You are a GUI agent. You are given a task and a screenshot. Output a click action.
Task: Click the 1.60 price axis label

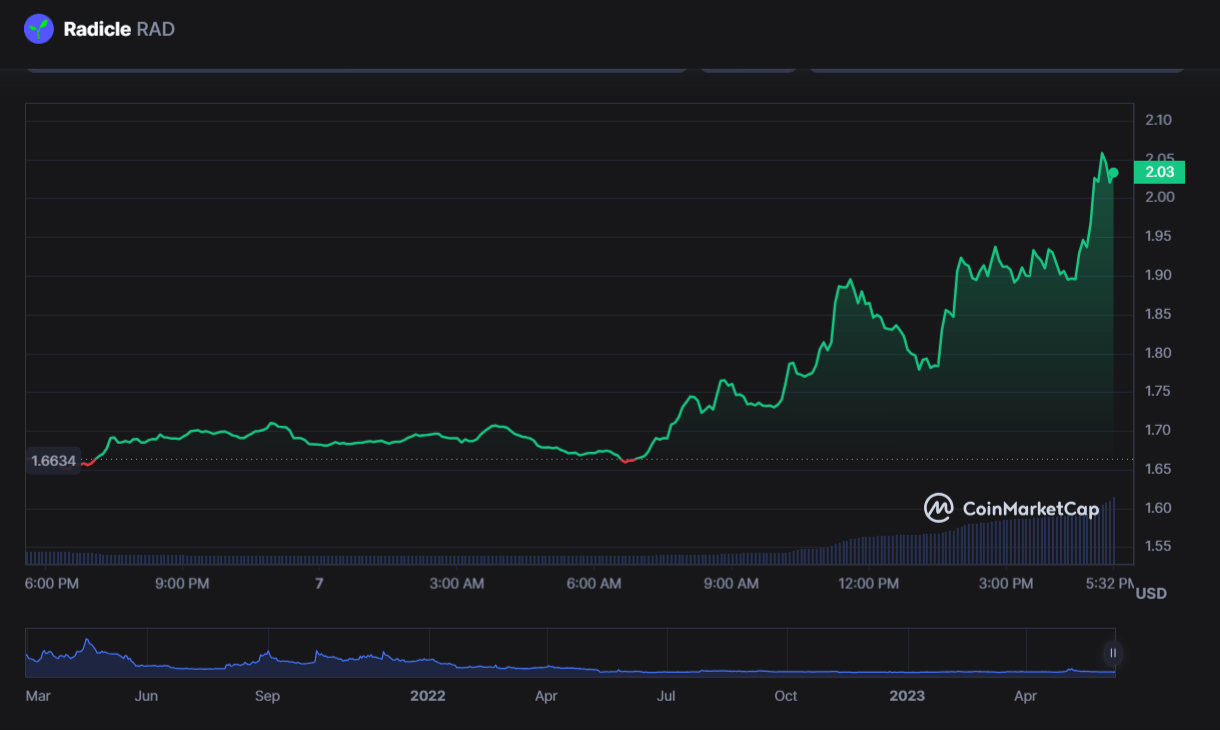point(1158,508)
